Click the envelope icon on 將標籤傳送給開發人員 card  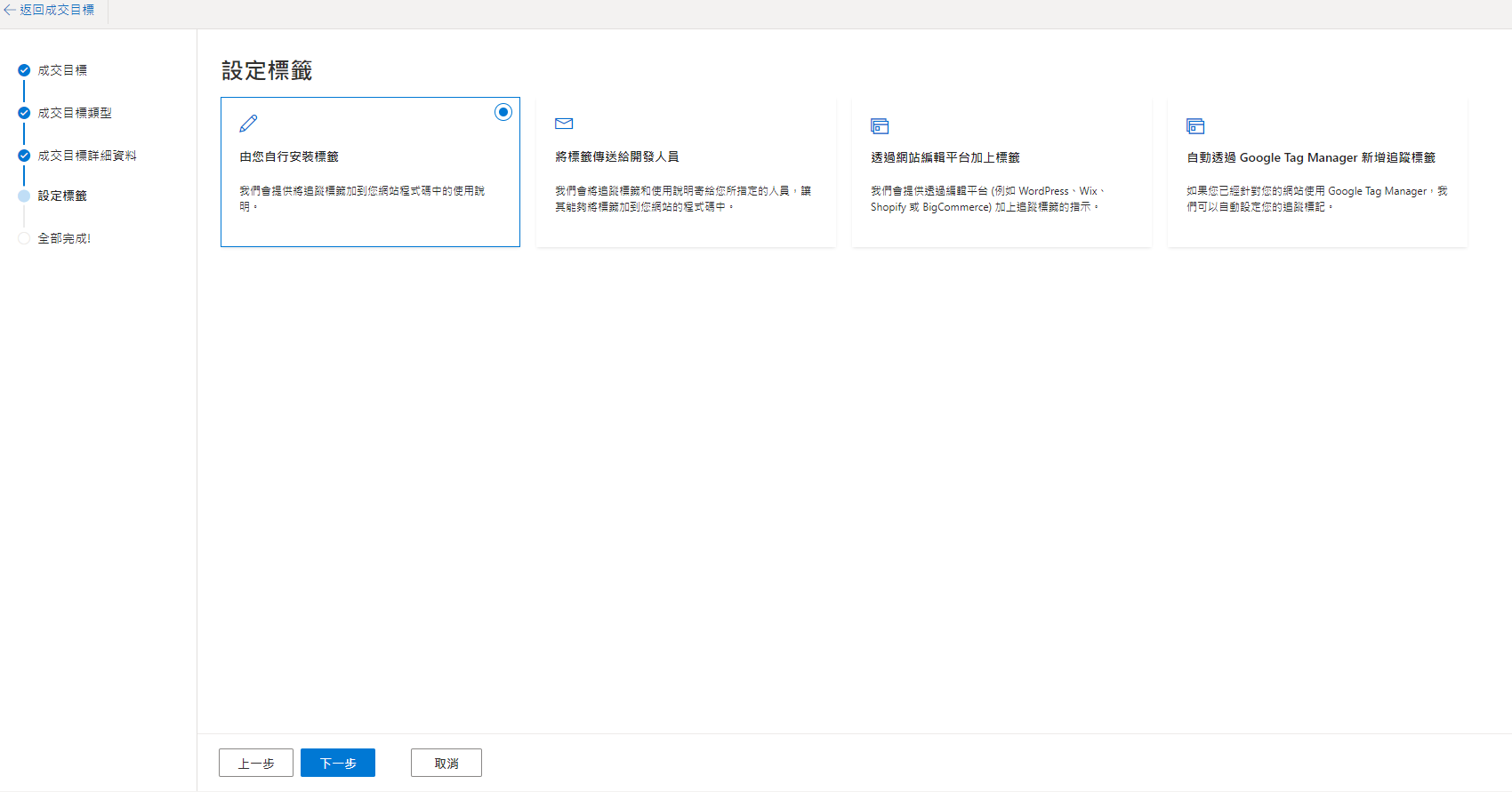[564, 124]
